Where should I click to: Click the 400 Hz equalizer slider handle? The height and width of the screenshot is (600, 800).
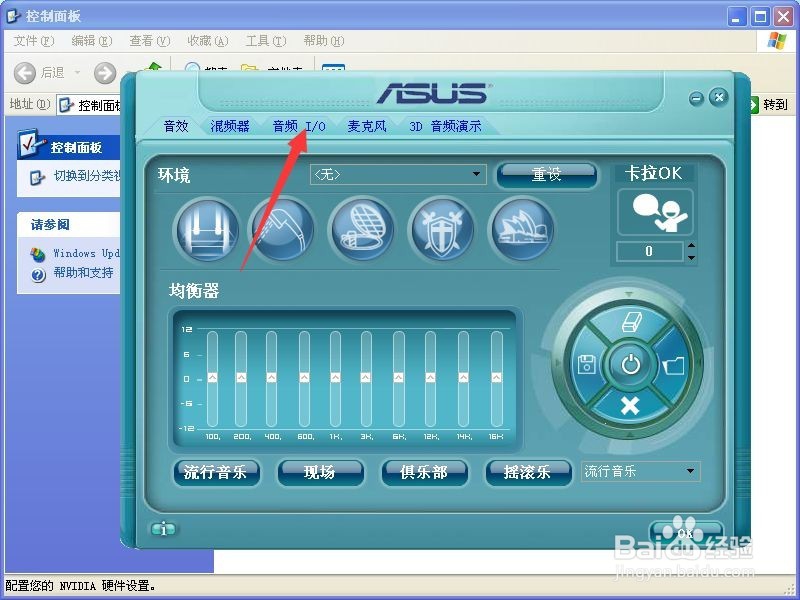271,377
